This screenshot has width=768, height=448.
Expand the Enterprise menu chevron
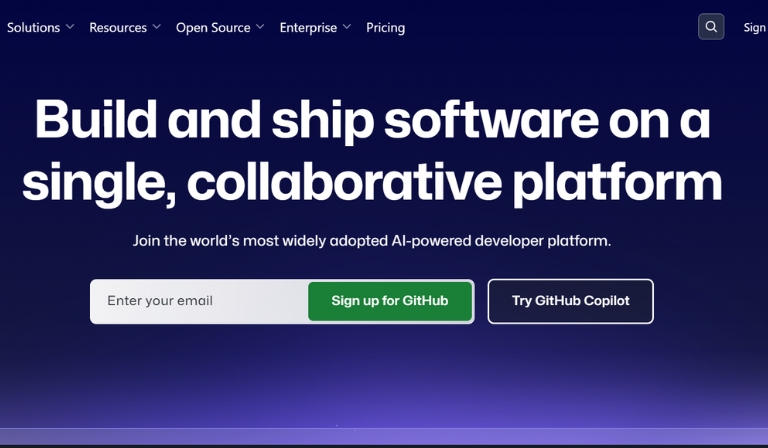tap(347, 26)
